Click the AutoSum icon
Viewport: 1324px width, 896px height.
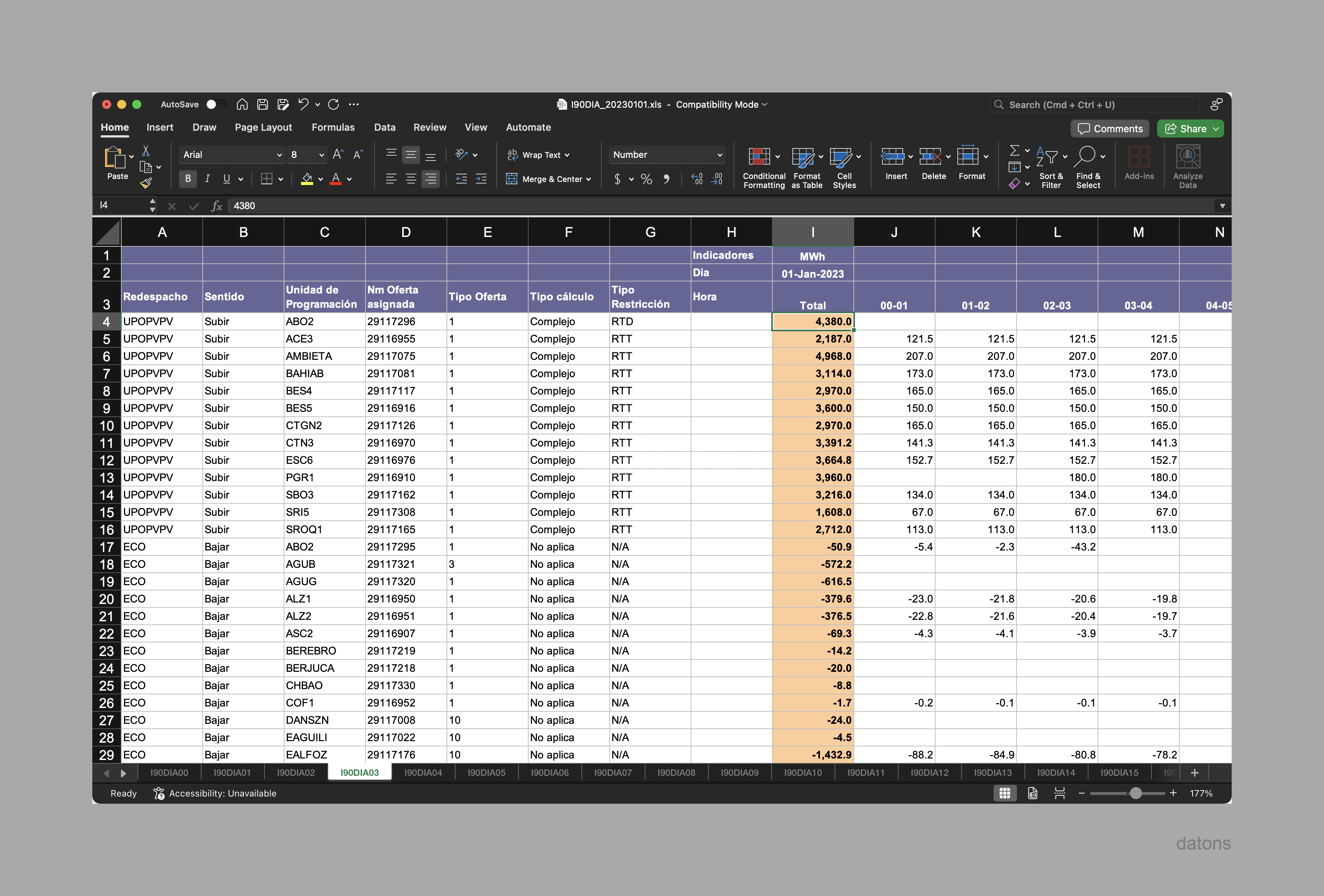pyautogui.click(x=1015, y=150)
